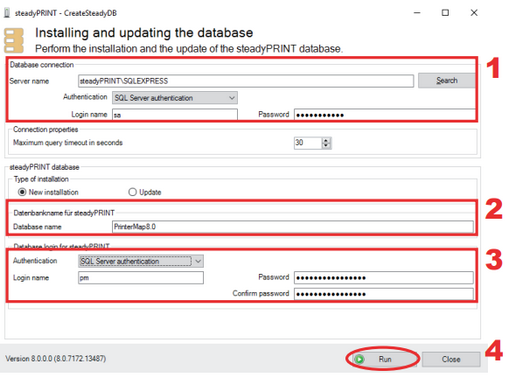509x378 pixels.
Task: Increase the maximum query timeout with the up arrow
Action: [x=326, y=140]
